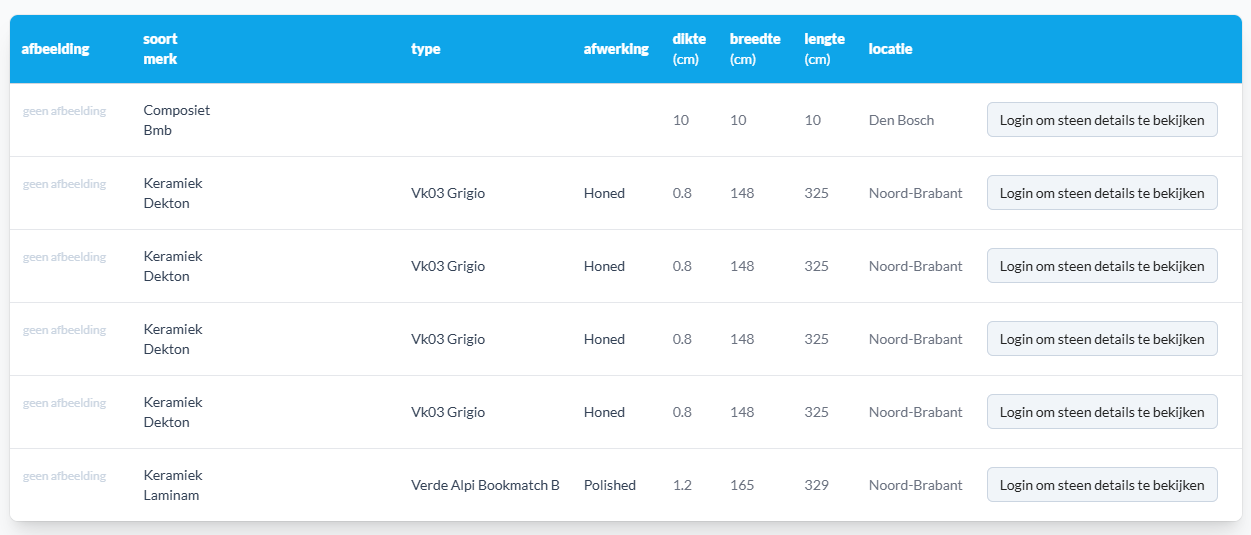1251x535 pixels.
Task: Click the 'Polished' finish cell
Action: pos(609,485)
